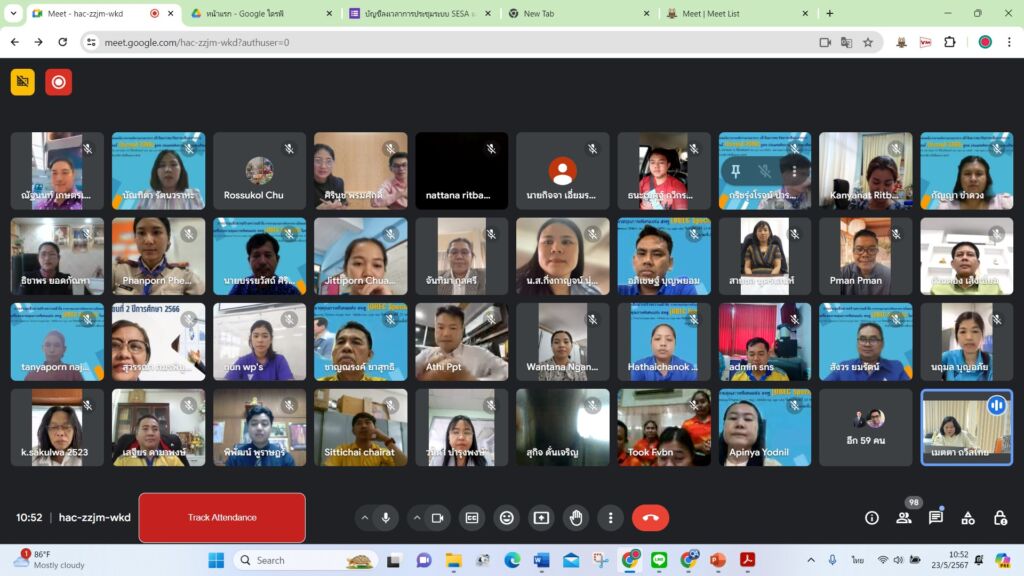Switch to the Meet List tab
Image resolution: width=1024 pixels, height=576 pixels.
[x=733, y=14]
